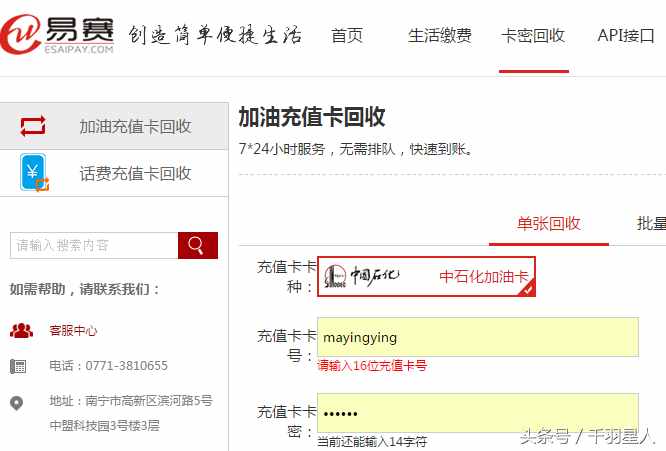Click the red magnifier search button

click(x=198, y=245)
